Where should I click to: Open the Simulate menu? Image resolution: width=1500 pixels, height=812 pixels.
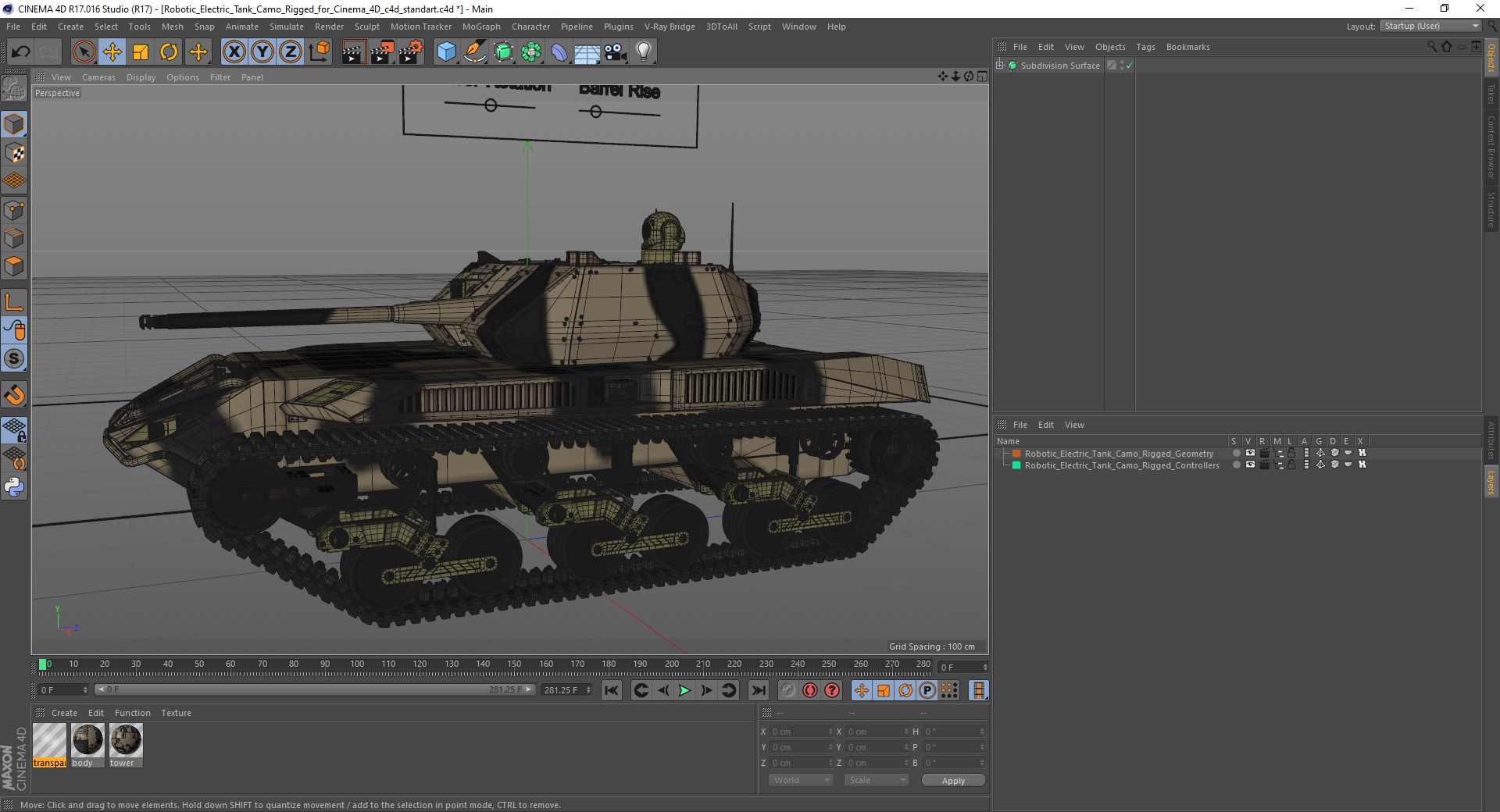[x=287, y=27]
